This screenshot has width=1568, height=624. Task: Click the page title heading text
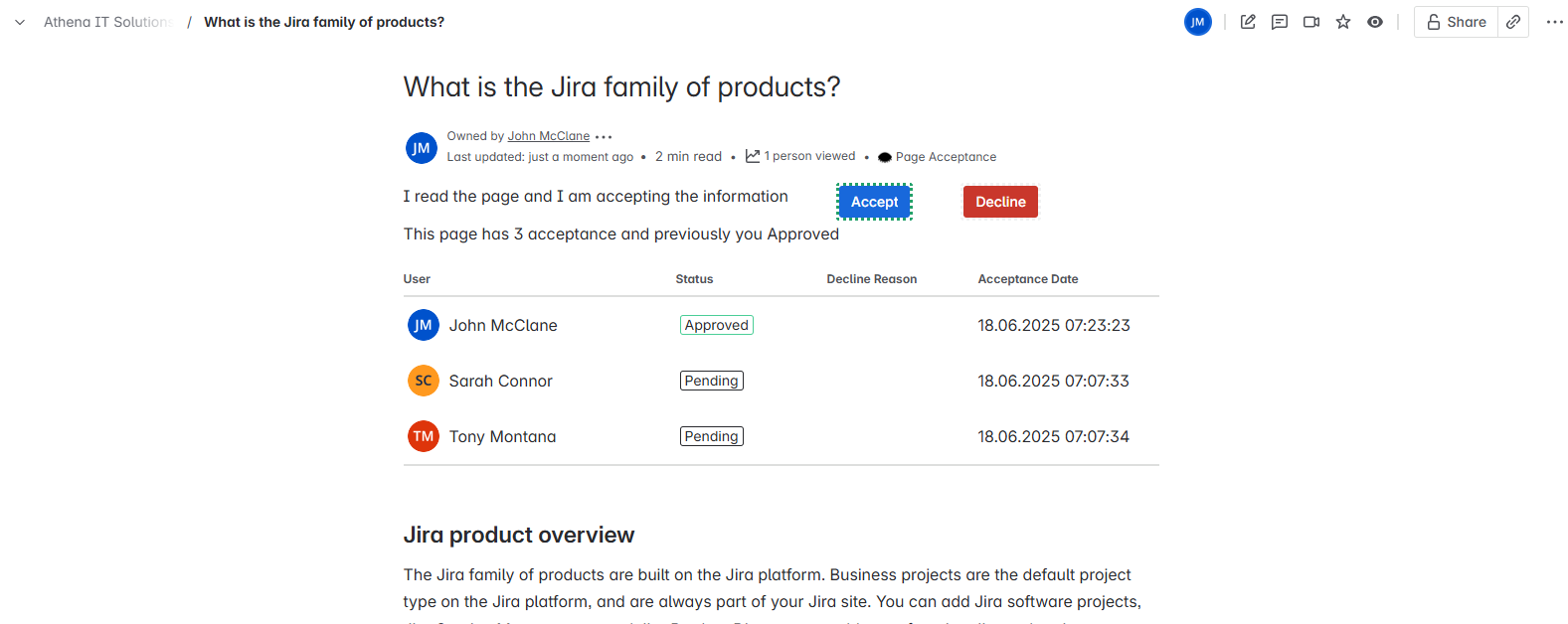(x=622, y=87)
